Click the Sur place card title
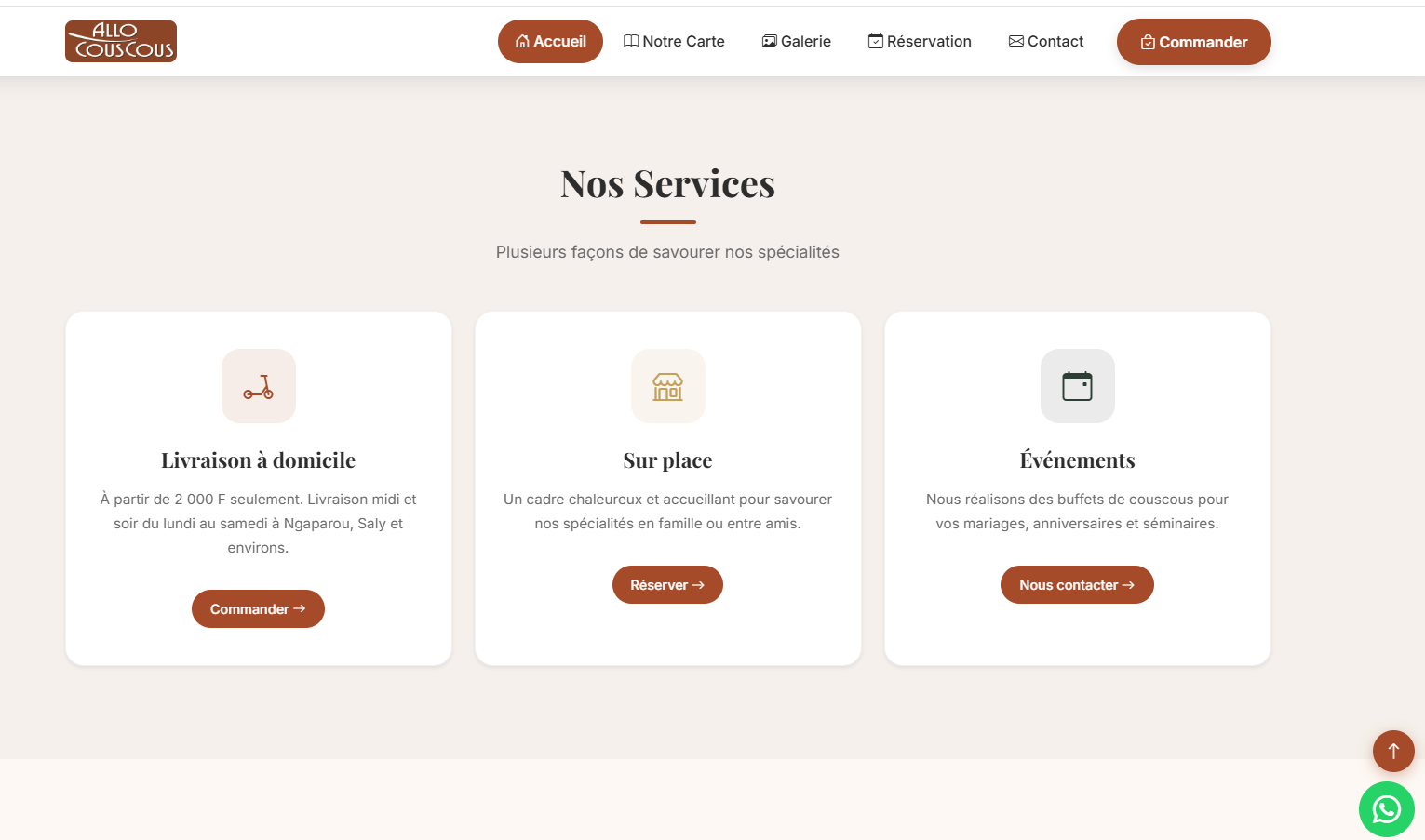This screenshot has width=1425, height=840. pyautogui.click(x=667, y=460)
